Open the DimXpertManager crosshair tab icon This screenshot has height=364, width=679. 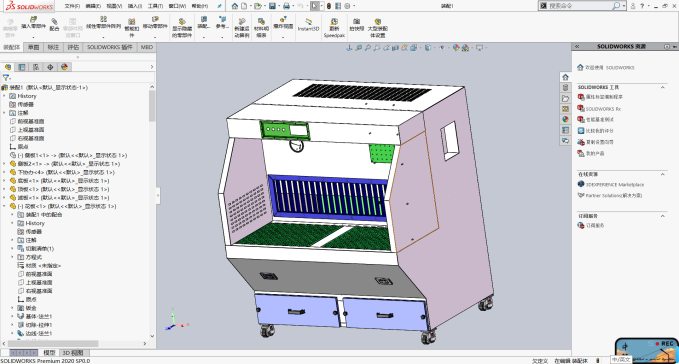[x=50, y=67]
